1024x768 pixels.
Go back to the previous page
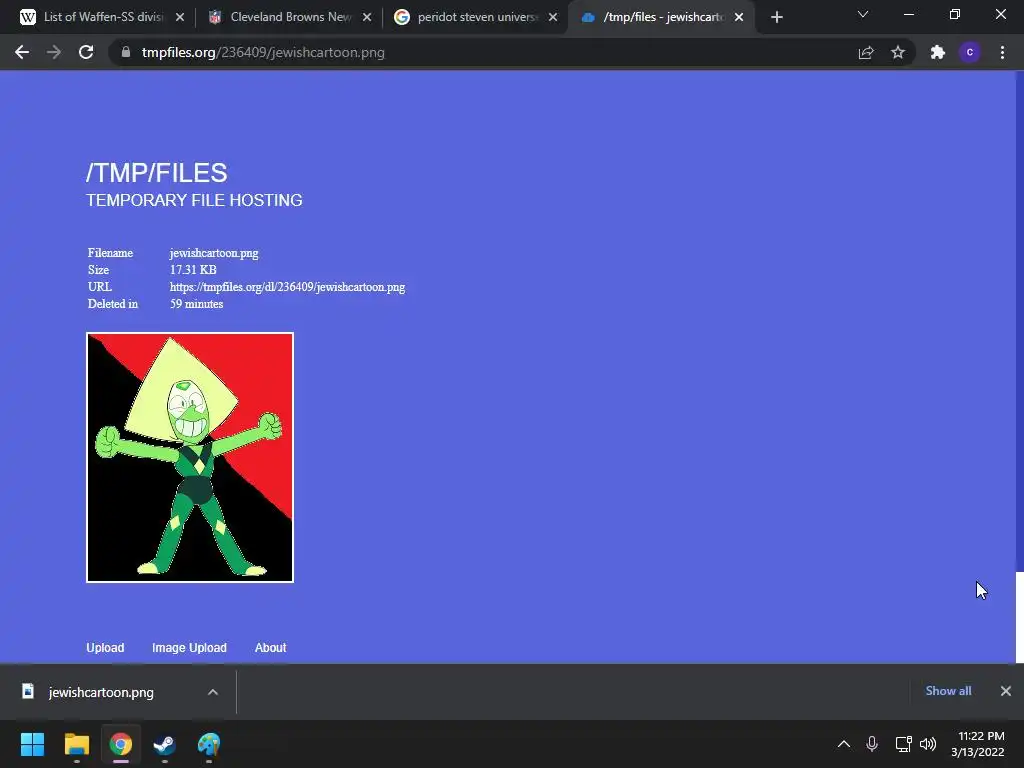22,52
